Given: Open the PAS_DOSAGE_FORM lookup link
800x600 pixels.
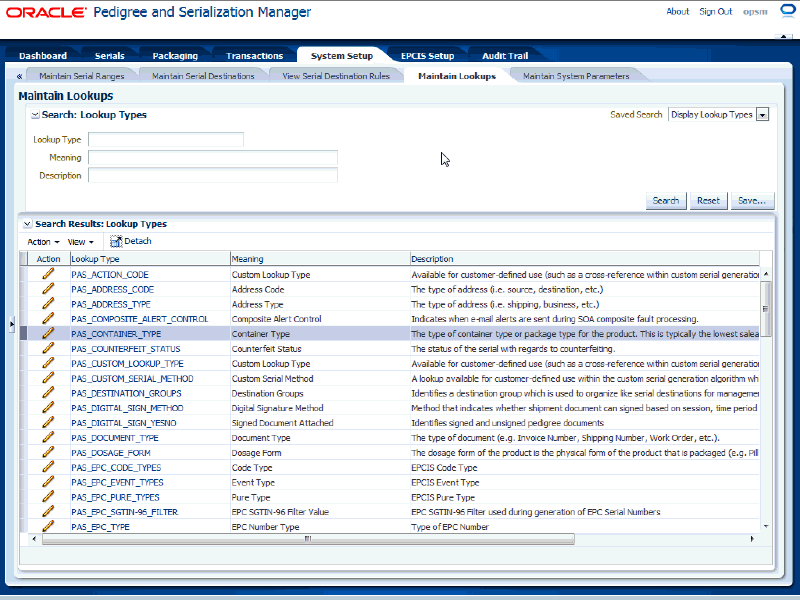Looking at the screenshot, I should pos(111,453).
